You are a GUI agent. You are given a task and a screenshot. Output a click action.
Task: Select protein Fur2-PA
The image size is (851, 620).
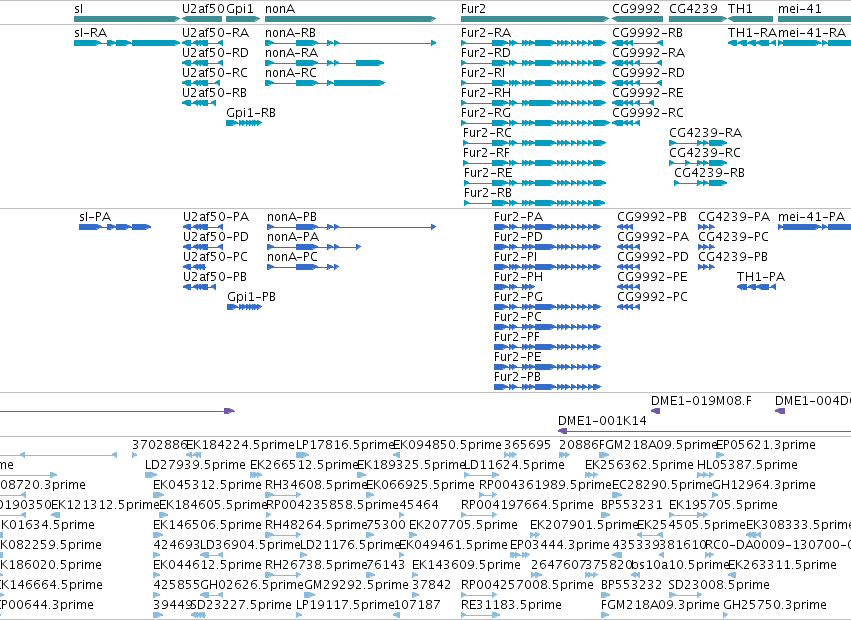(548, 227)
